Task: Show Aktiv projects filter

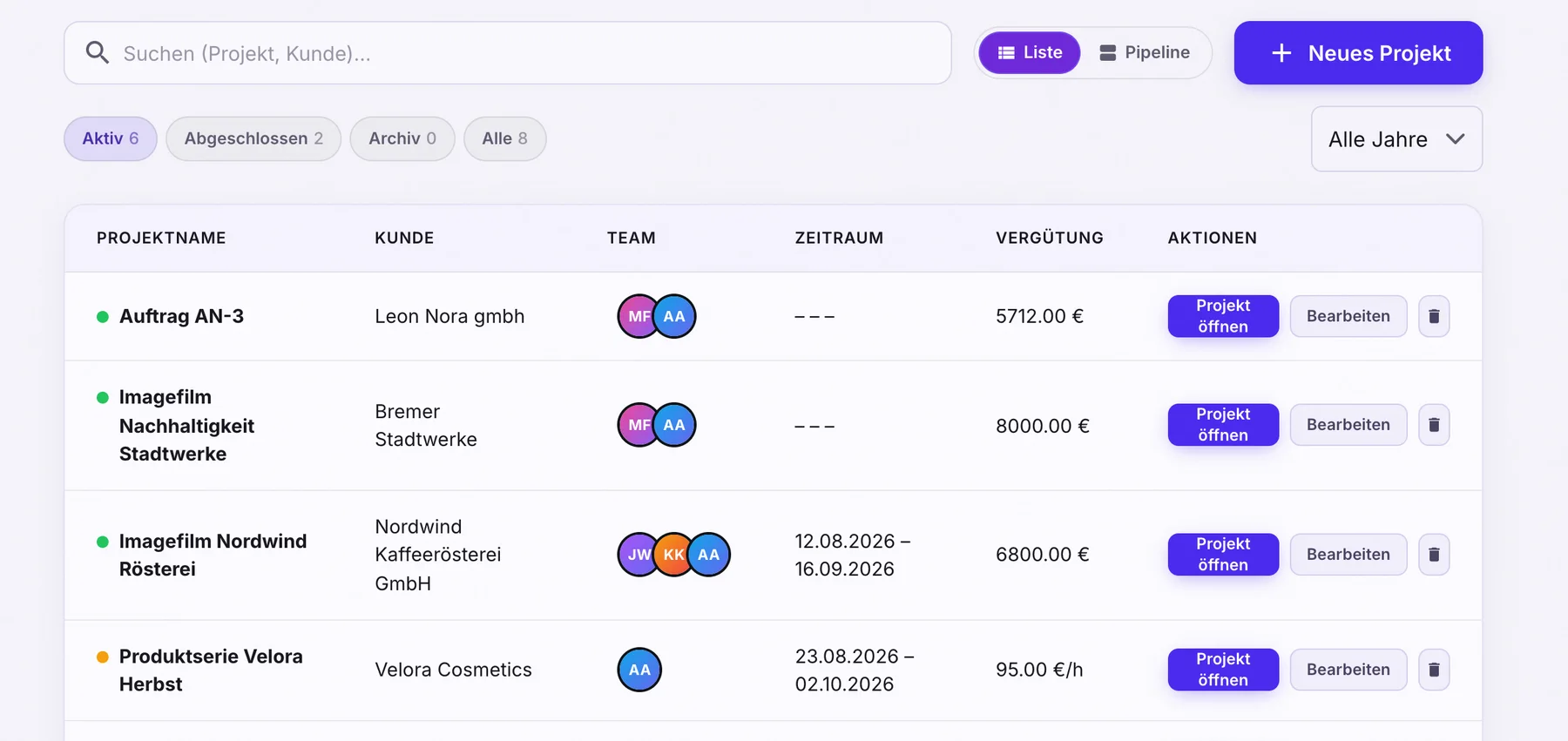Action: point(111,138)
